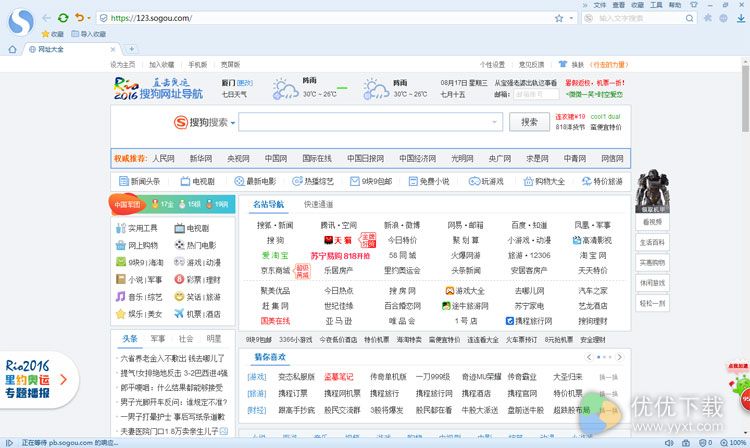Viewport: 750px width, 448px height.
Task: Switch to 名站导航 tab
Action: (x=268, y=204)
